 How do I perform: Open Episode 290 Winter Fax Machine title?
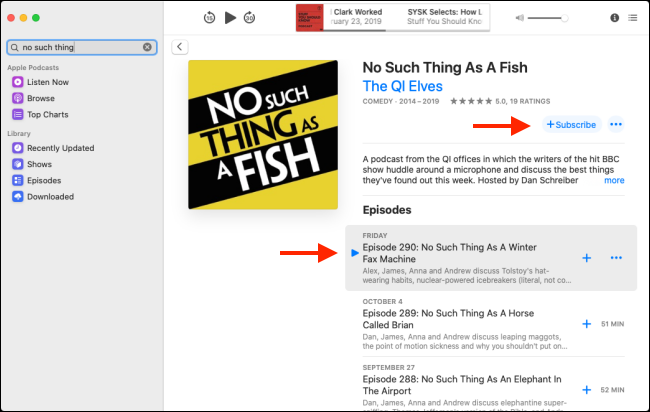coord(449,253)
